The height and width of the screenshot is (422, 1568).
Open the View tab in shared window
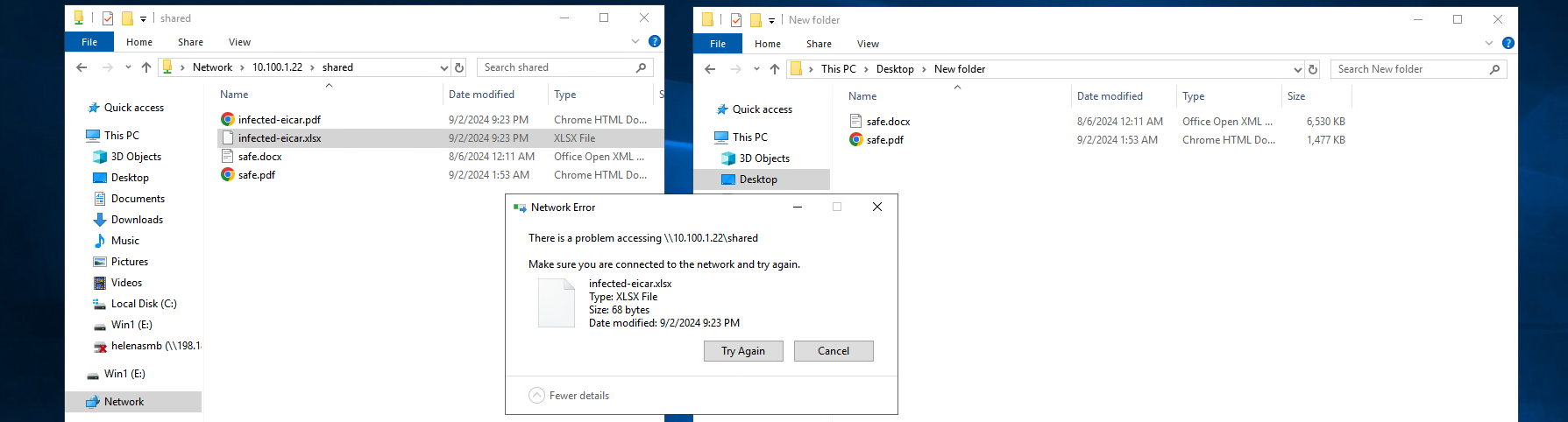(239, 42)
